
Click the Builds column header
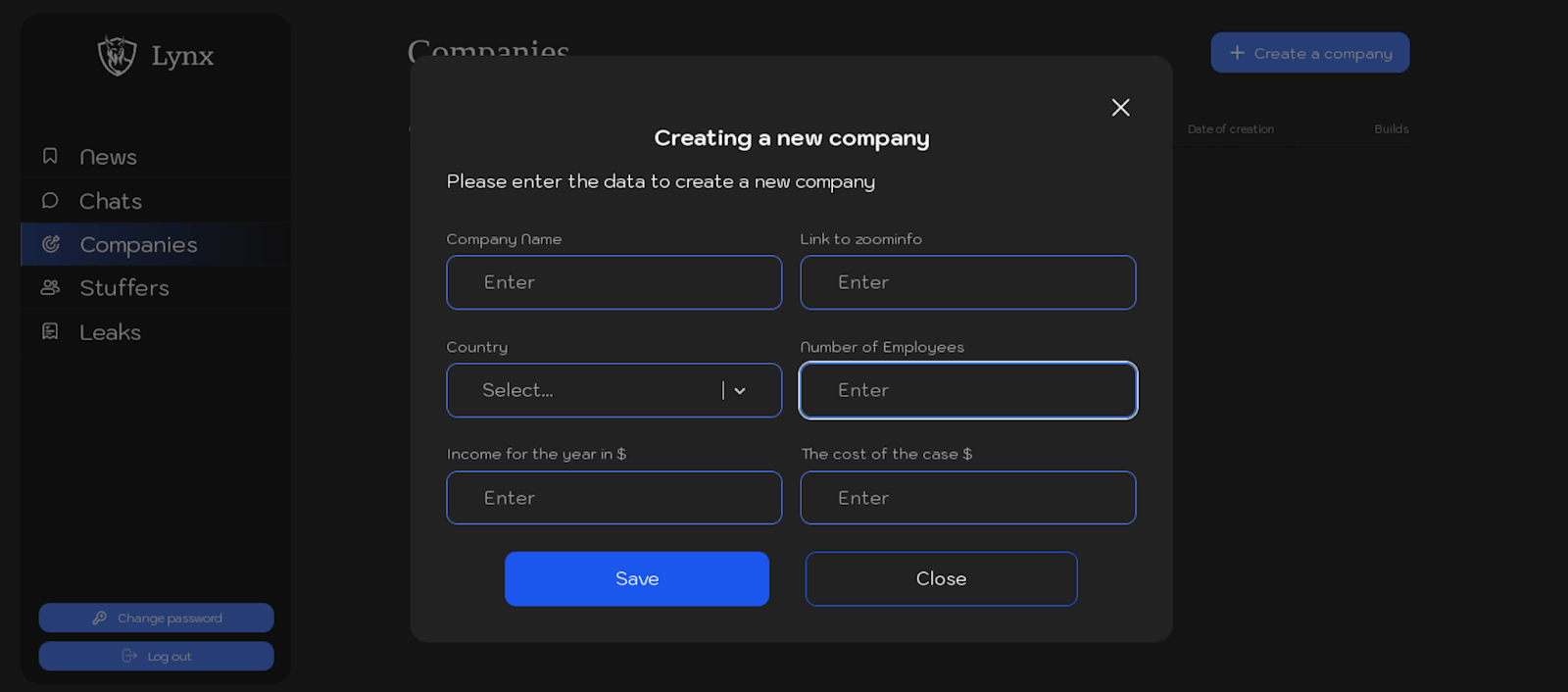point(1392,129)
